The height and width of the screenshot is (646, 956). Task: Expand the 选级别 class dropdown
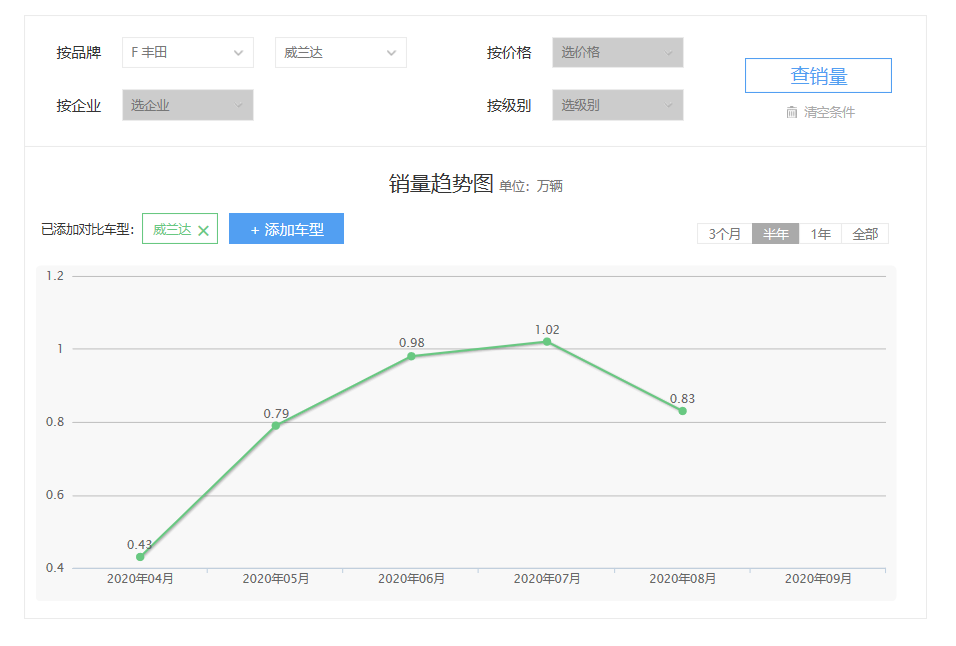pyautogui.click(x=617, y=105)
